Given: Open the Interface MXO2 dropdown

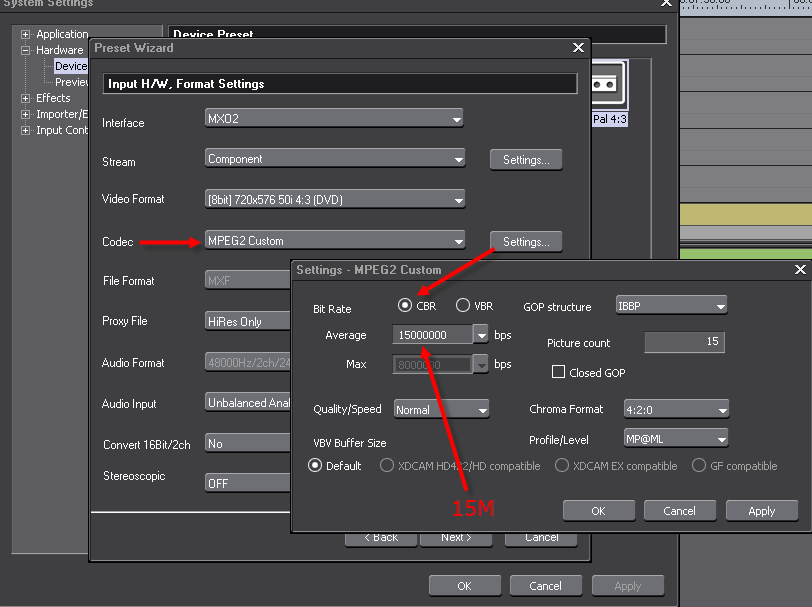Looking at the screenshot, I should pos(334,118).
